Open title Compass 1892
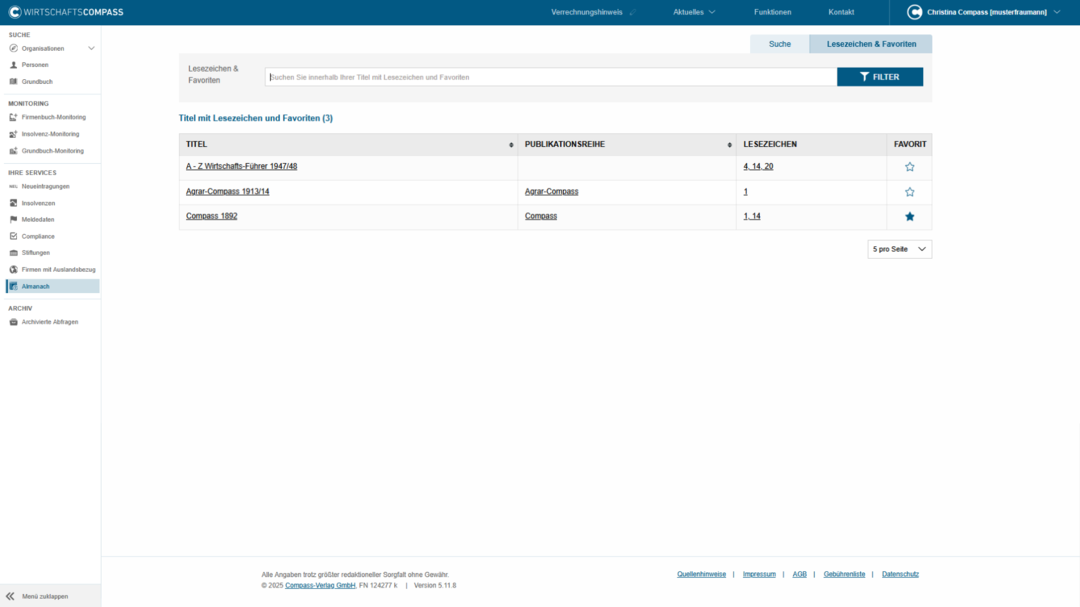This screenshot has width=1080, height=607. [211, 216]
